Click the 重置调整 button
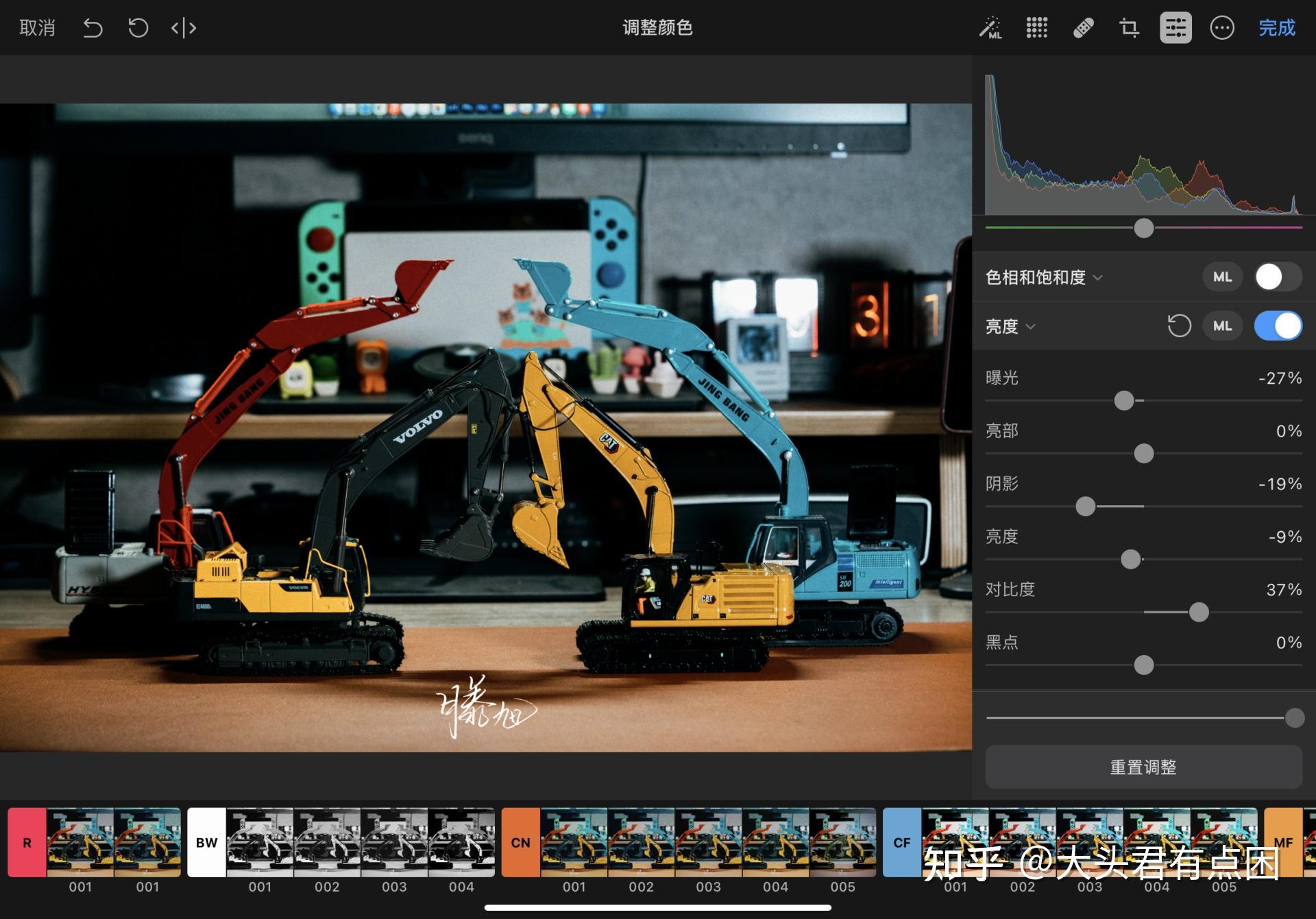The image size is (1316, 919). (x=1143, y=767)
